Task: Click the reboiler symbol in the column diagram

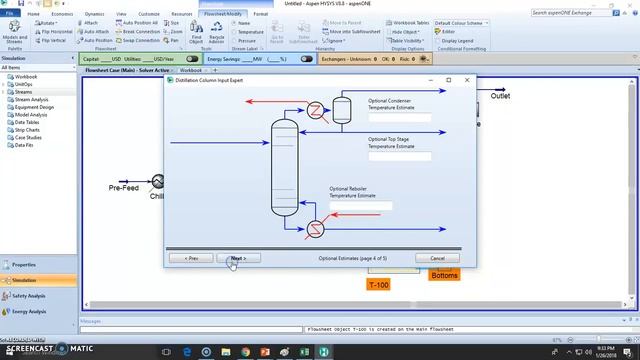Action: click(316, 229)
